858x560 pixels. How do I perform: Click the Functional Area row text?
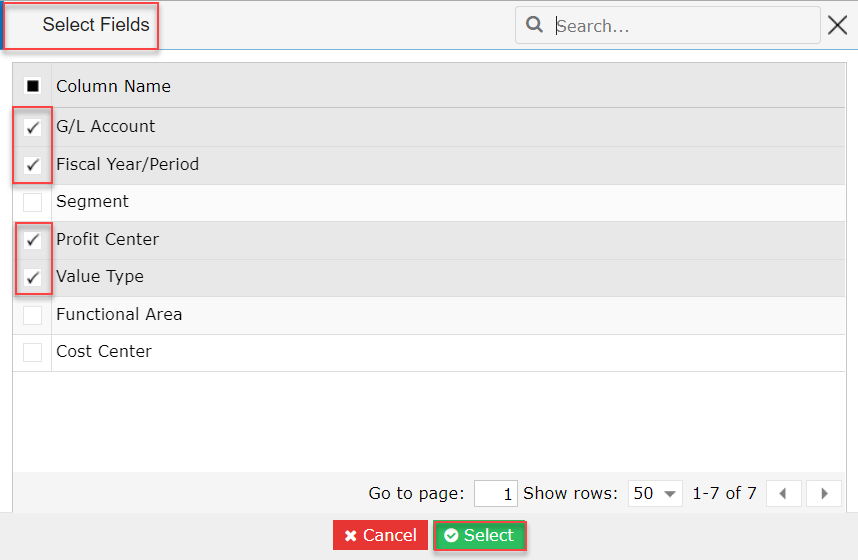tap(119, 314)
